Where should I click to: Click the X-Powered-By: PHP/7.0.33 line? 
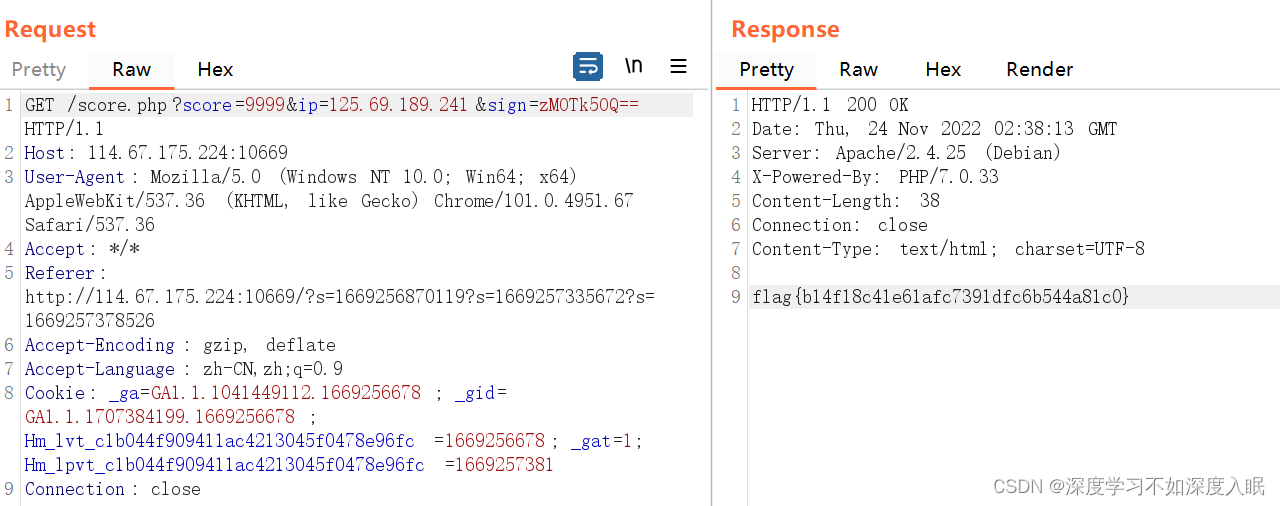point(875,177)
